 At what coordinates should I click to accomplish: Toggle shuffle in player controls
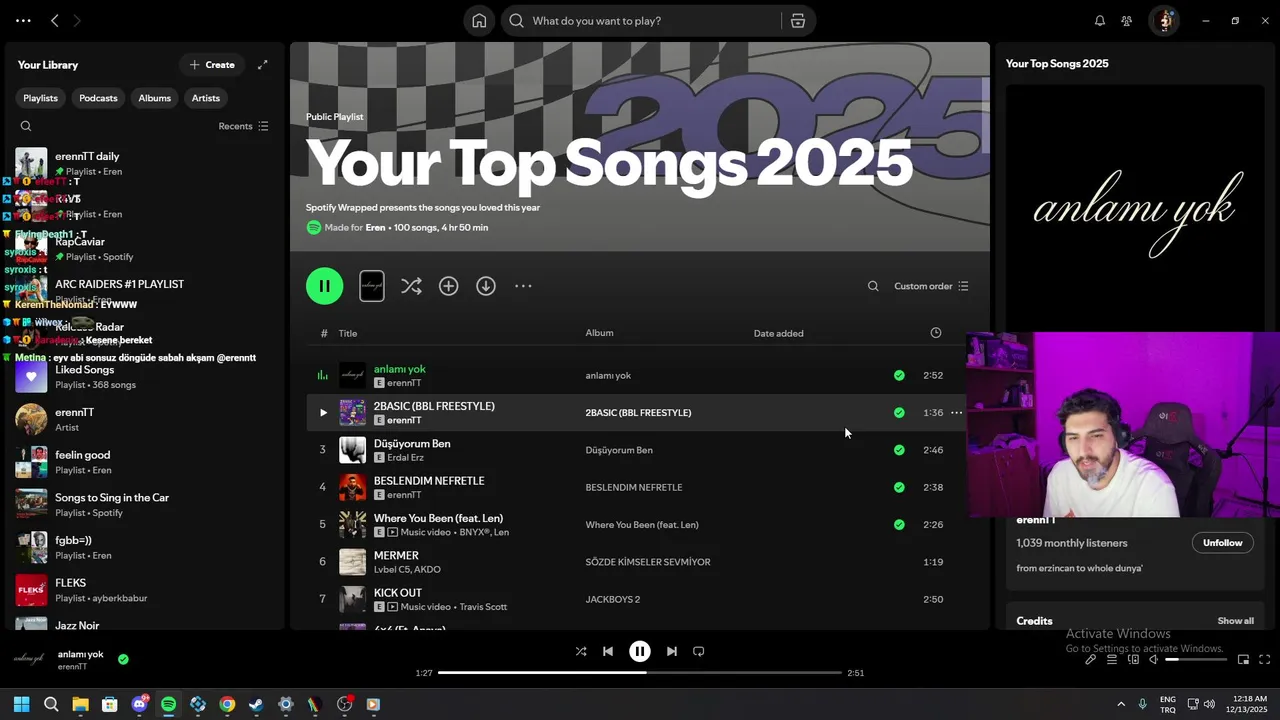point(581,651)
